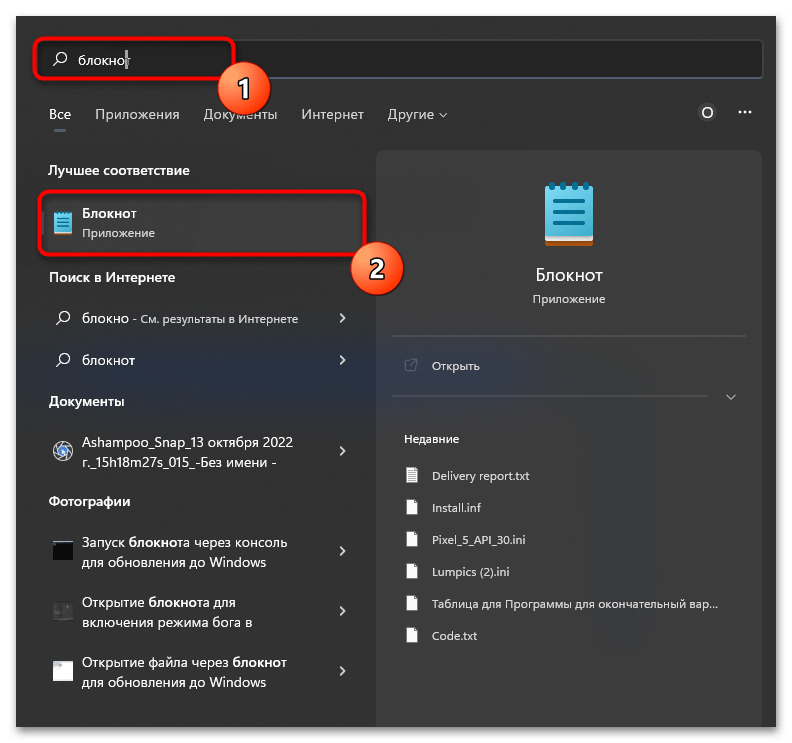
Task: Expand arrow for 'Запуск блокнота через консоль'
Action: coord(342,551)
